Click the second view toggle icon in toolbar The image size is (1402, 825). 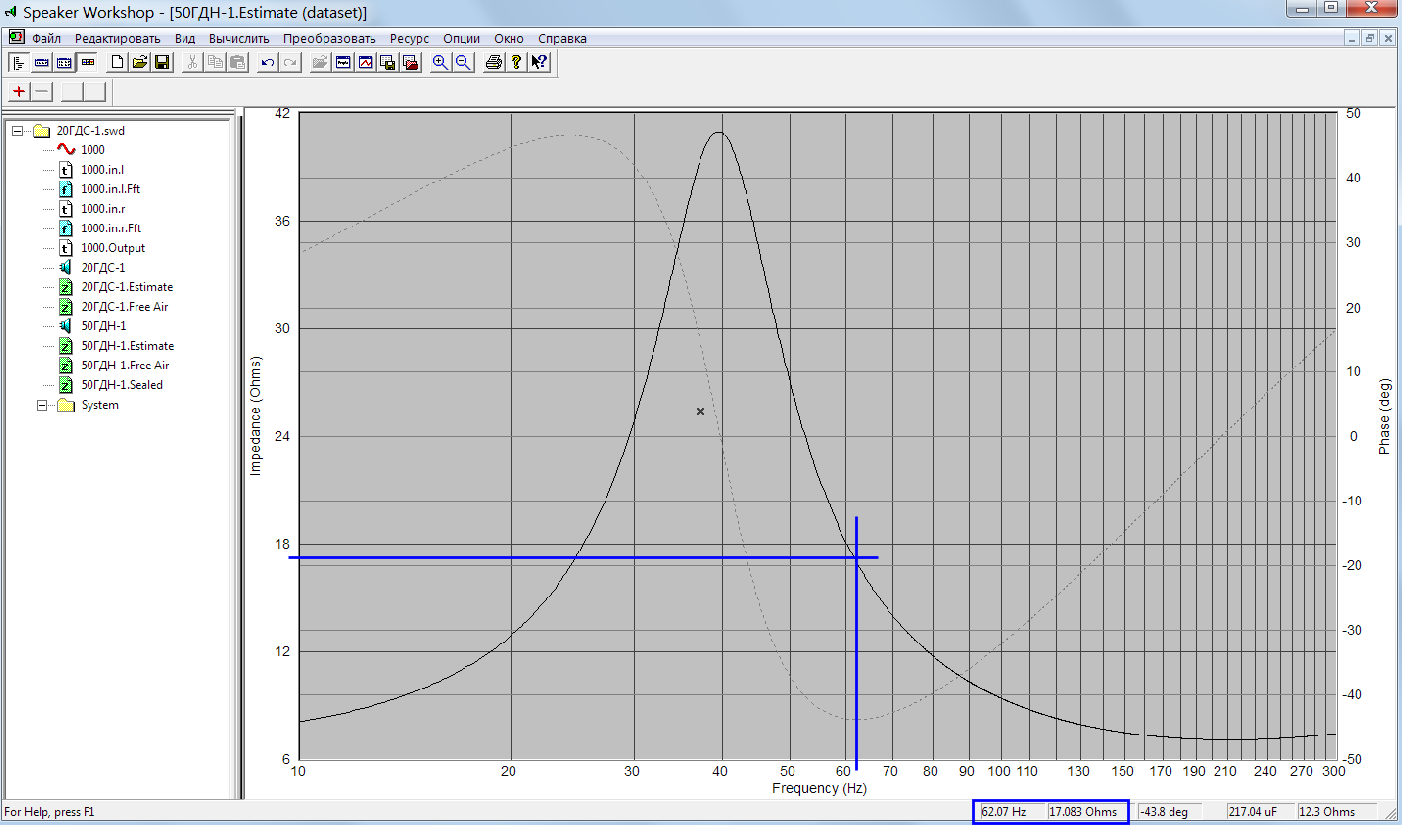[x=41, y=62]
